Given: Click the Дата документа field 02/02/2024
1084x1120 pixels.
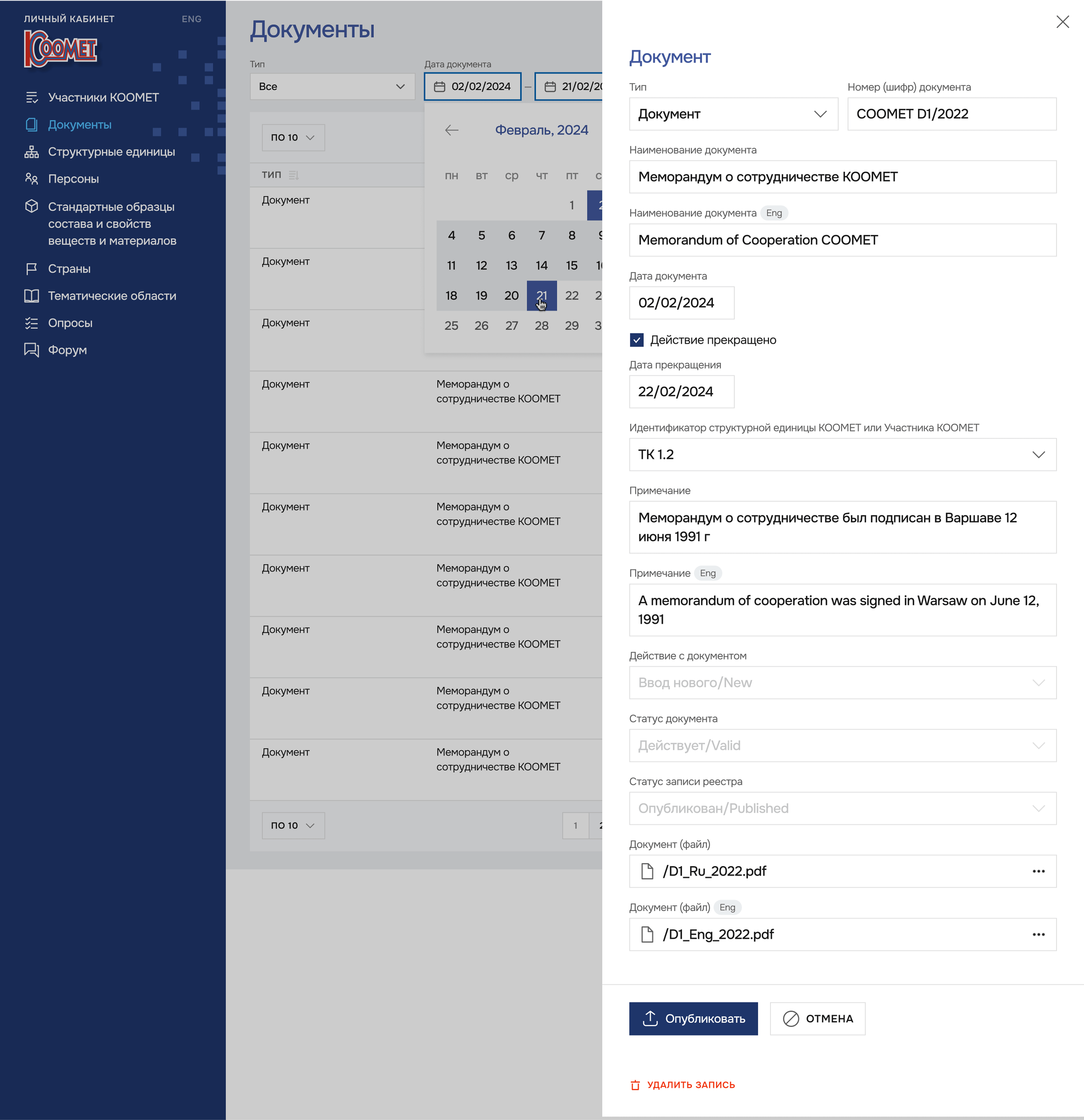Looking at the screenshot, I should pyautogui.click(x=681, y=303).
